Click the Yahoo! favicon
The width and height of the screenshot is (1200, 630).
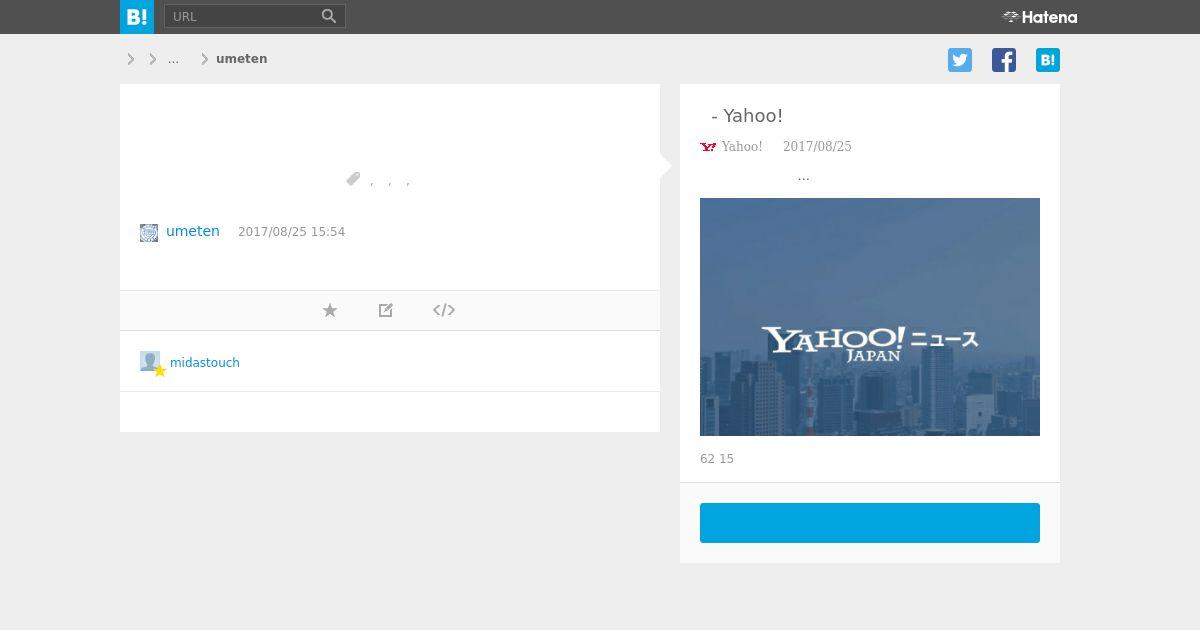pyautogui.click(x=708, y=147)
